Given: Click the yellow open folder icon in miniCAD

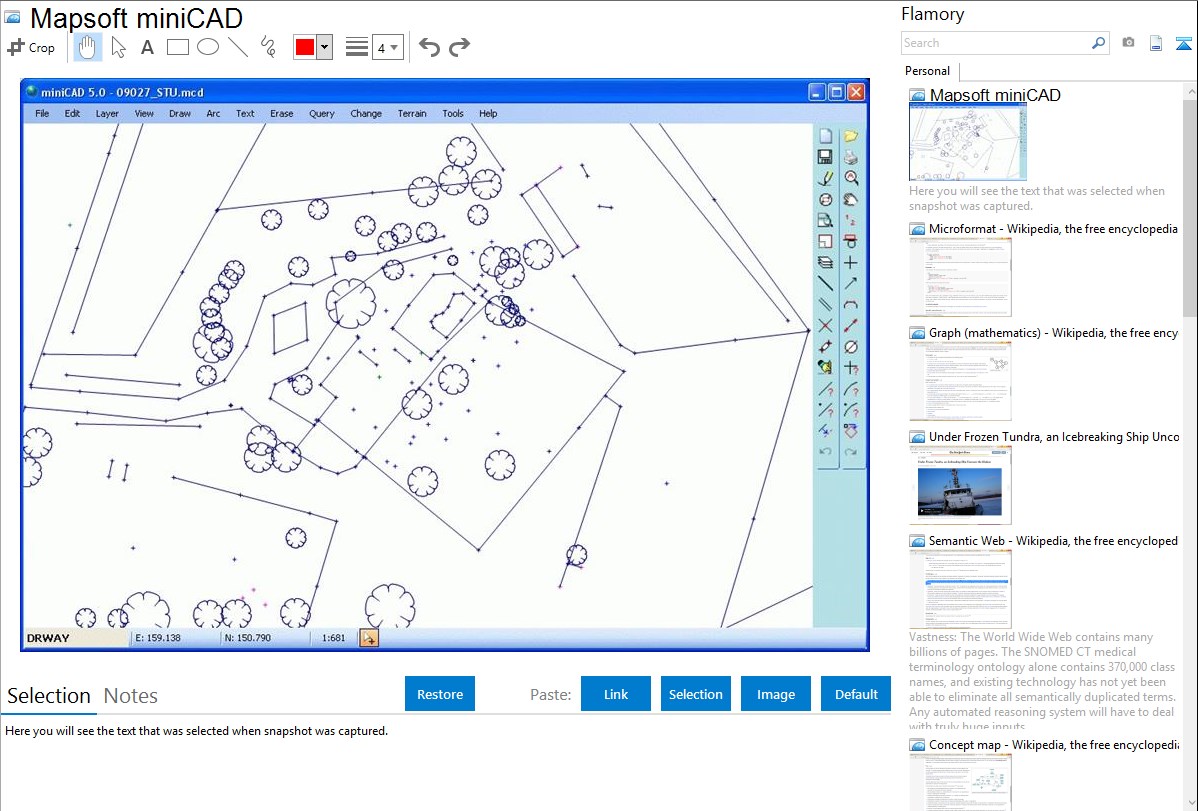Looking at the screenshot, I should pos(850,136).
